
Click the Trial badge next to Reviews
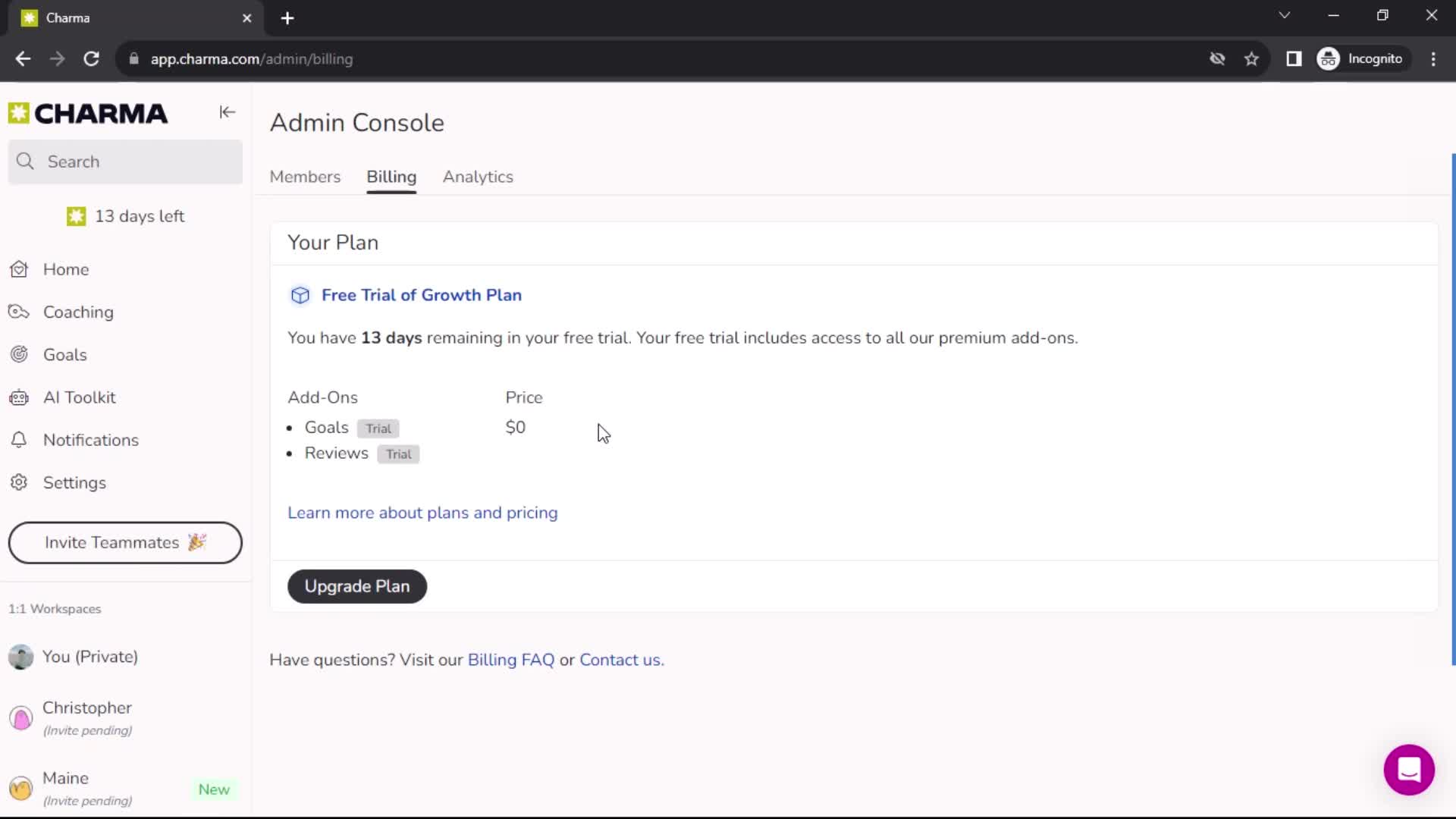tap(398, 454)
